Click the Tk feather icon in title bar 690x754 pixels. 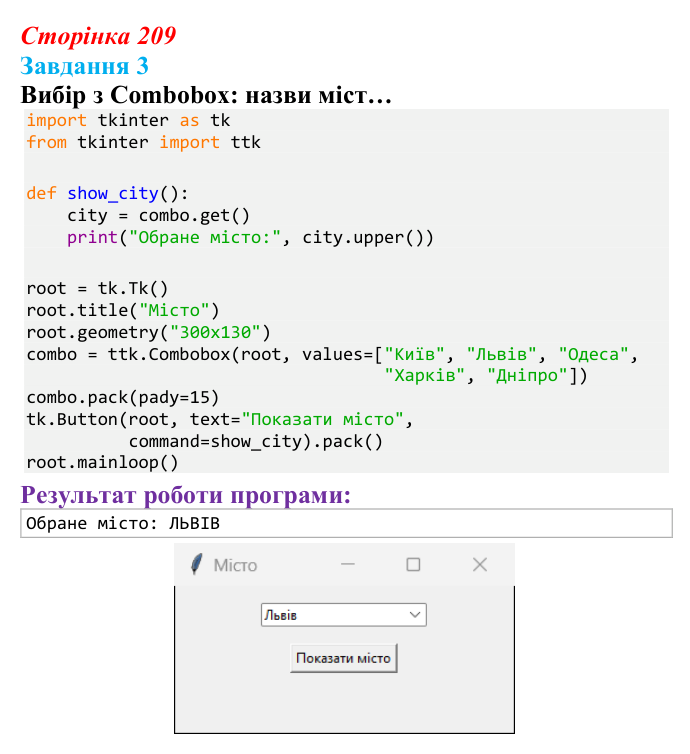(x=196, y=565)
